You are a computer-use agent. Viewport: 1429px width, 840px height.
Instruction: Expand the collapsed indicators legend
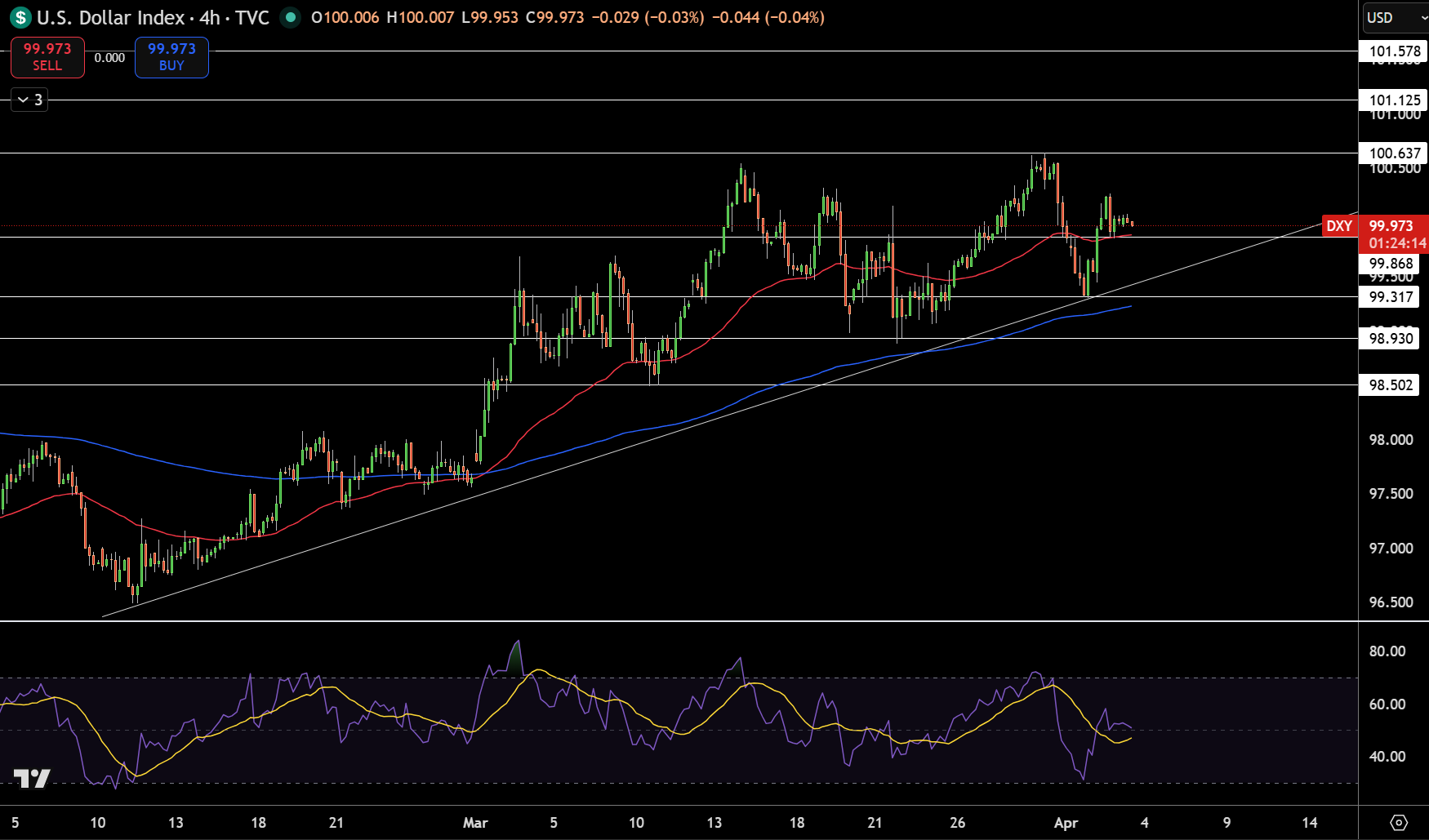tap(29, 100)
